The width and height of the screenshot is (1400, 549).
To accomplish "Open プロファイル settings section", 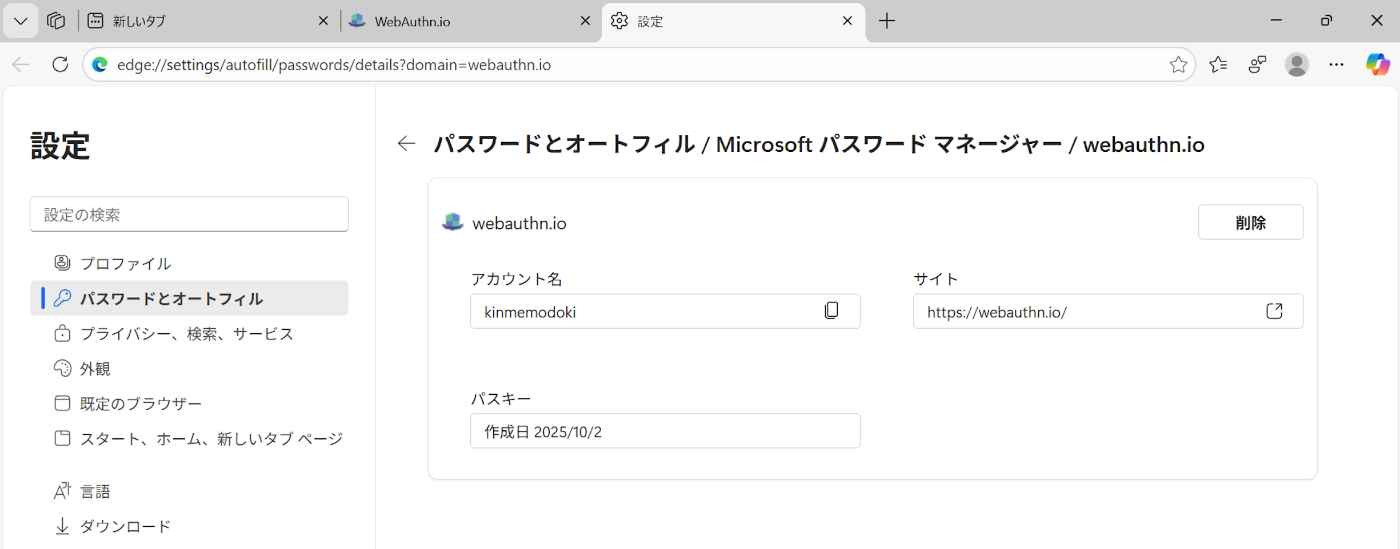I will click(x=189, y=263).
